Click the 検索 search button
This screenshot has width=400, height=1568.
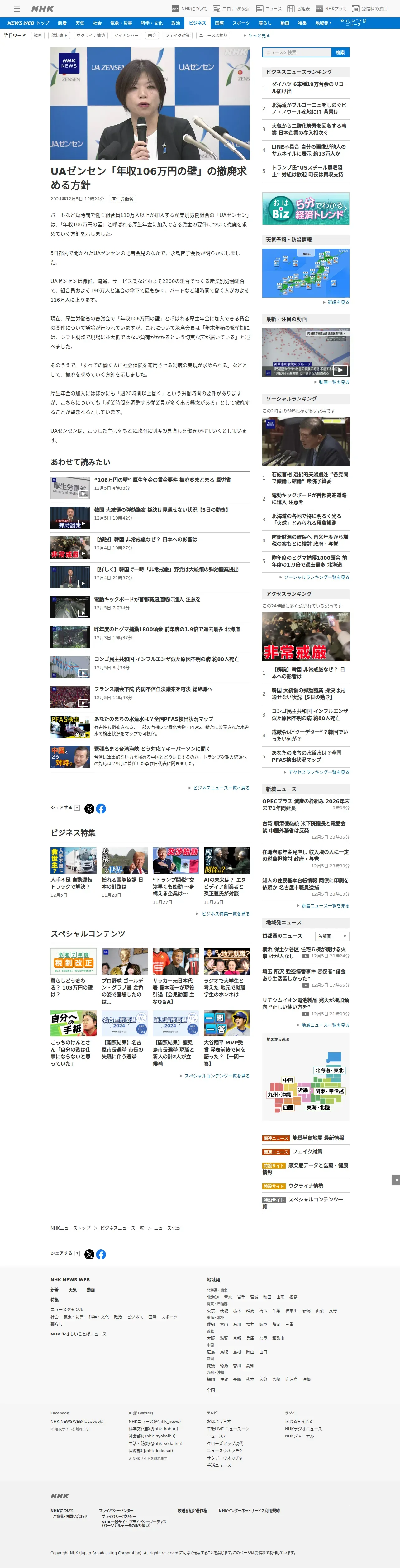(340, 52)
